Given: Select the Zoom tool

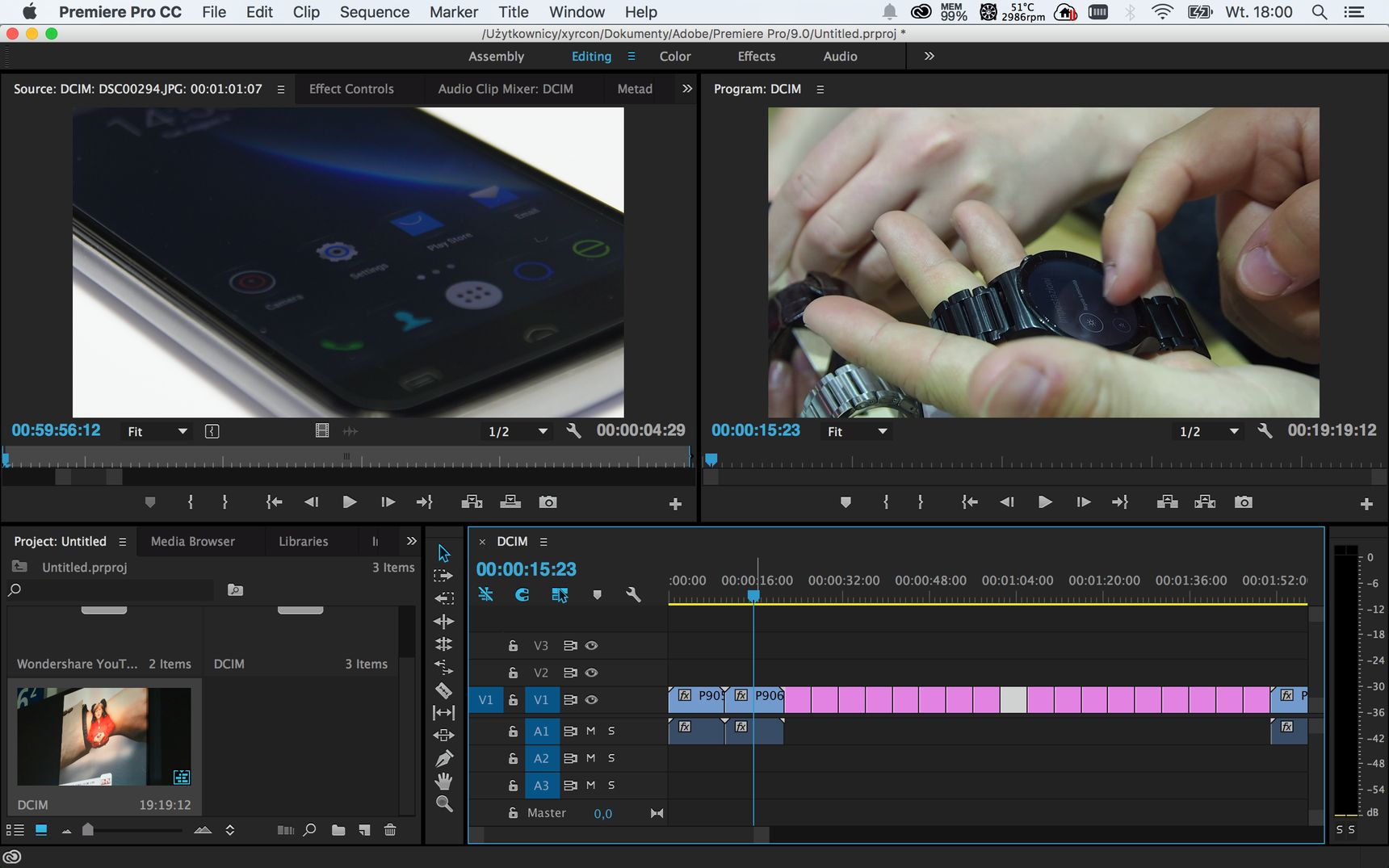Looking at the screenshot, I should click(443, 803).
